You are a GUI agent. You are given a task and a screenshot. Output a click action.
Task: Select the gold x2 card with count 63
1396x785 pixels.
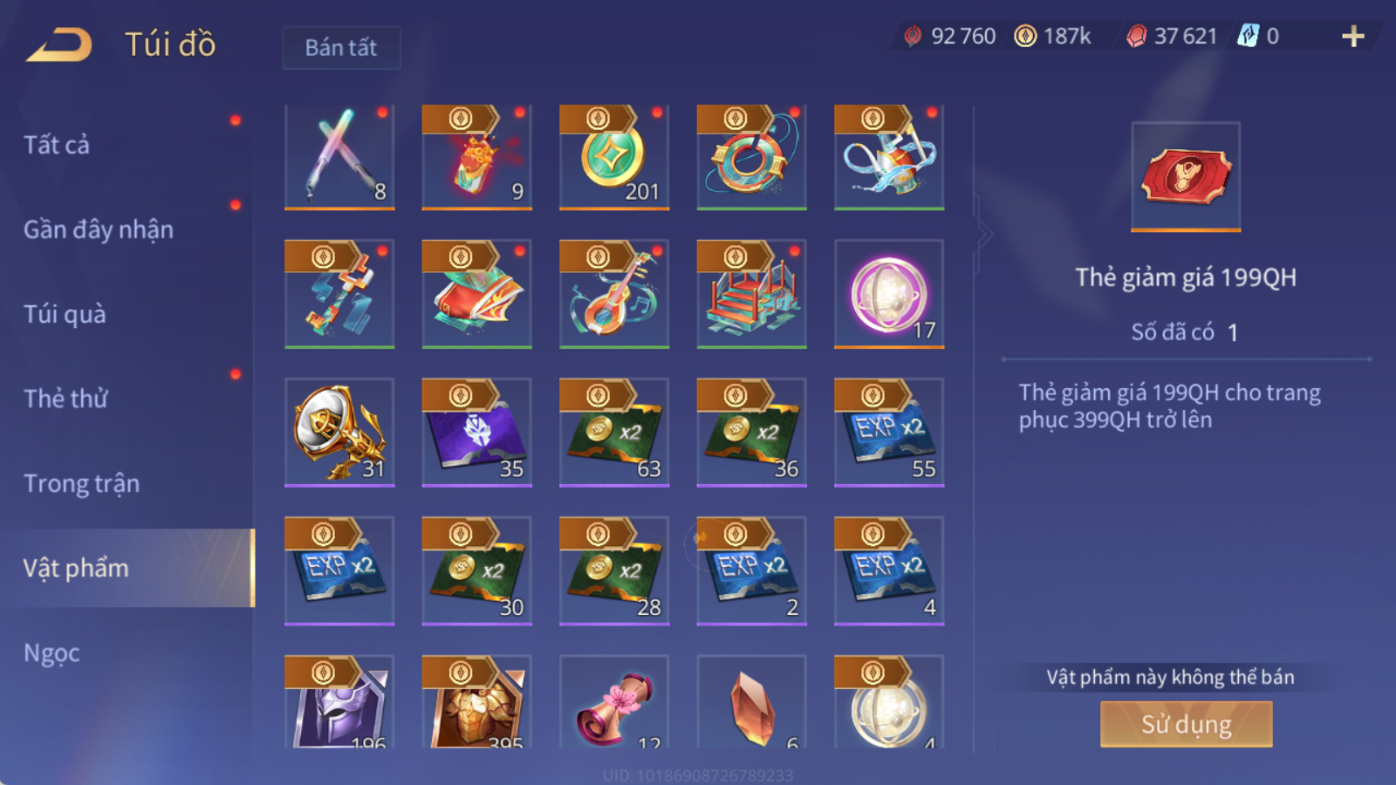click(x=614, y=432)
